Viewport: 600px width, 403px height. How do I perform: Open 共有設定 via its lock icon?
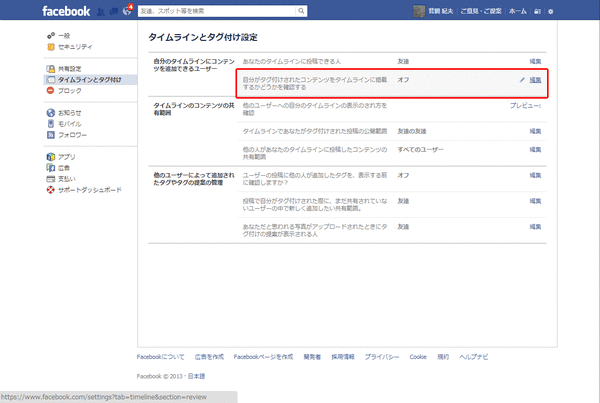click(51, 69)
